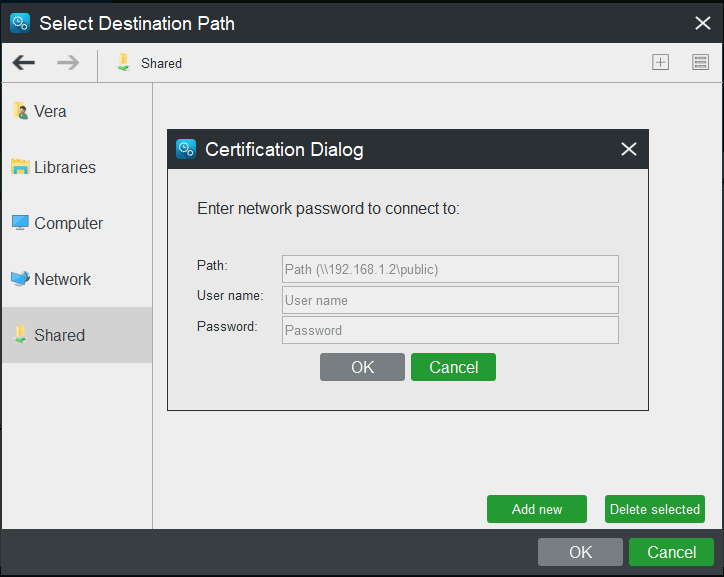The width and height of the screenshot is (724, 577).
Task: Click the Delete selected button
Action: 655,509
